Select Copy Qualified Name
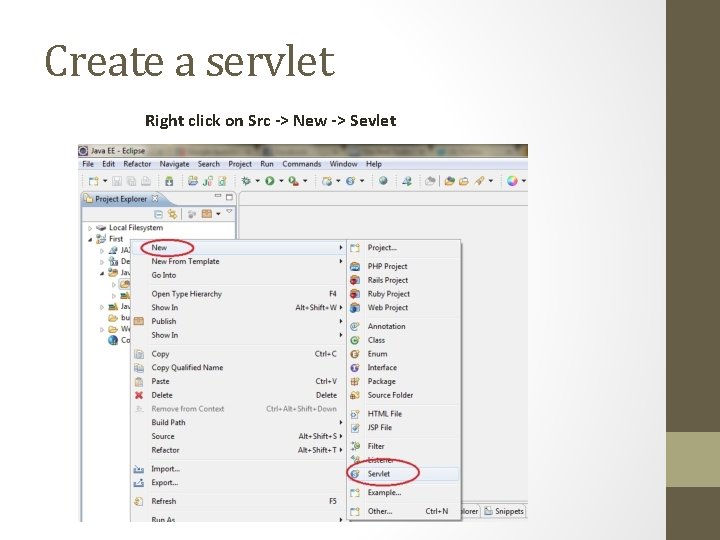Viewport: 720px width, 540px height. 238,367
